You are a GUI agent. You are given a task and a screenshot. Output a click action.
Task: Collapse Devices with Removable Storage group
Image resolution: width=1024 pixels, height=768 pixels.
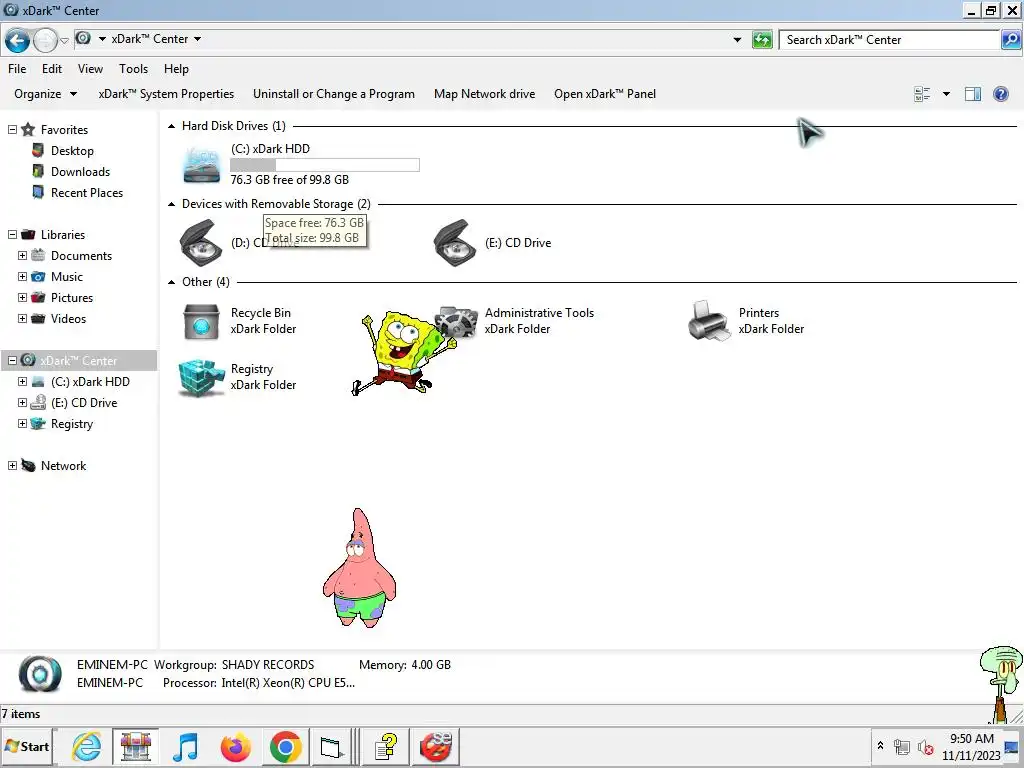172,204
